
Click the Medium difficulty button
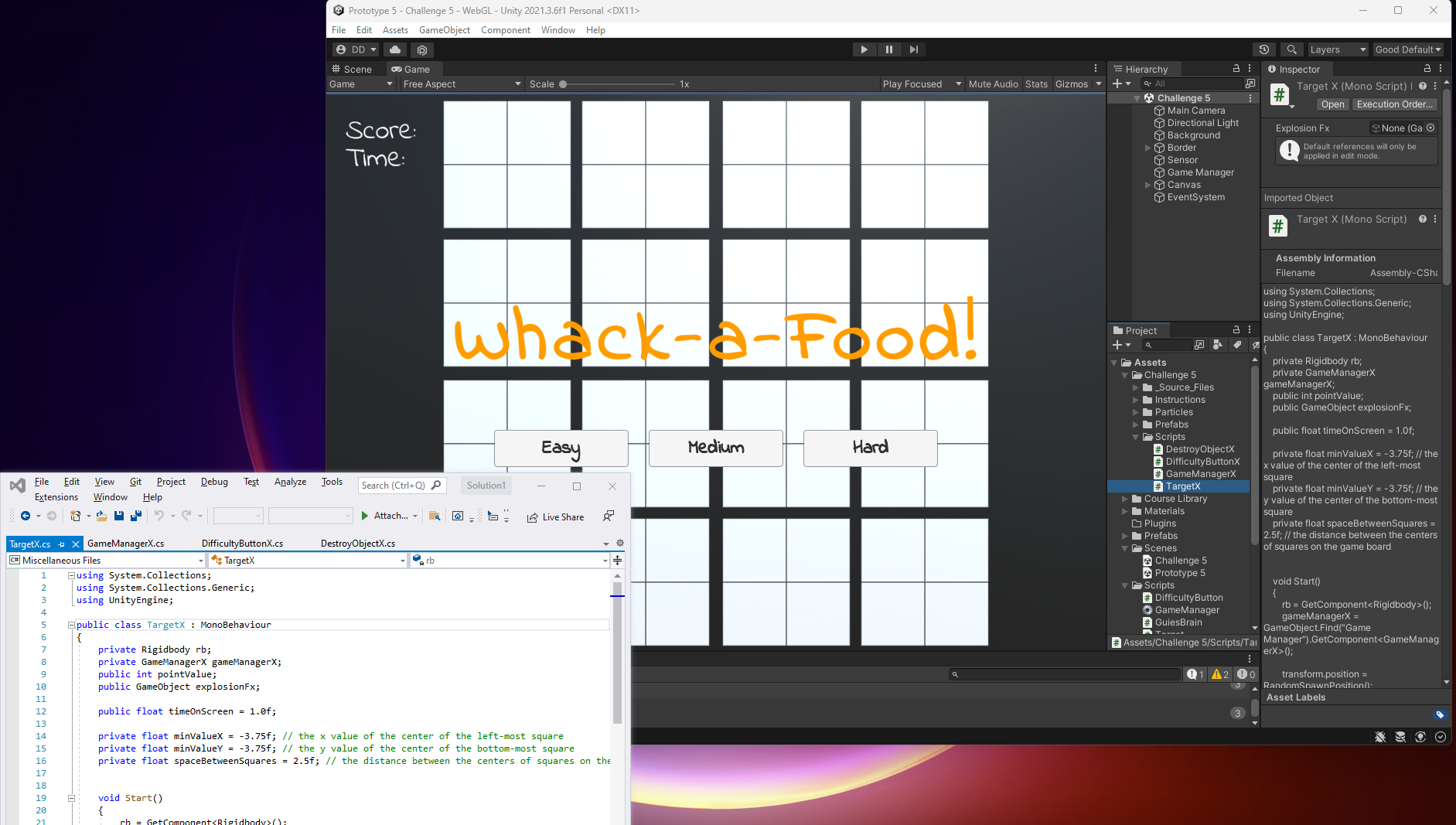(715, 448)
